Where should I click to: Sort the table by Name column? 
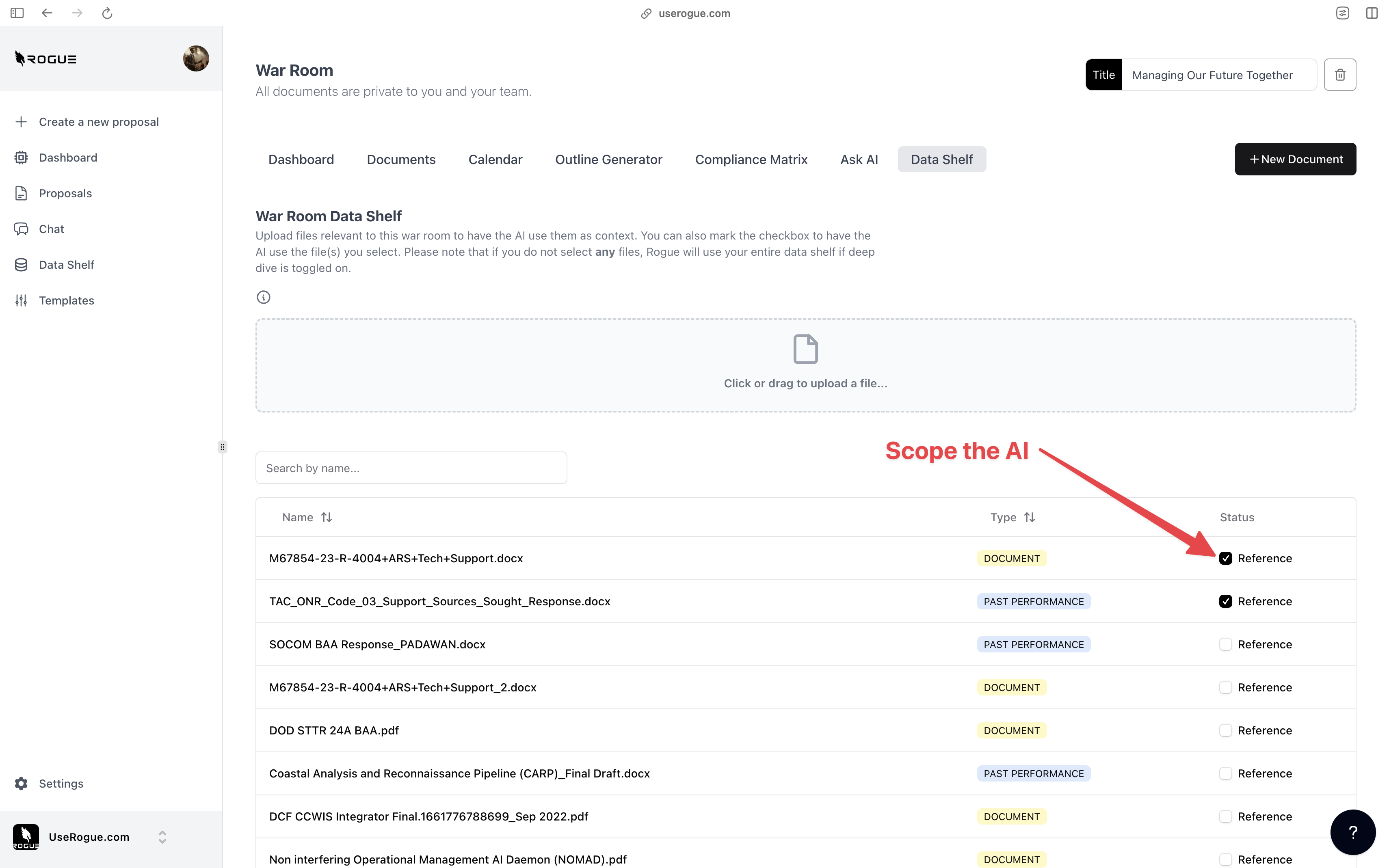[326, 517]
